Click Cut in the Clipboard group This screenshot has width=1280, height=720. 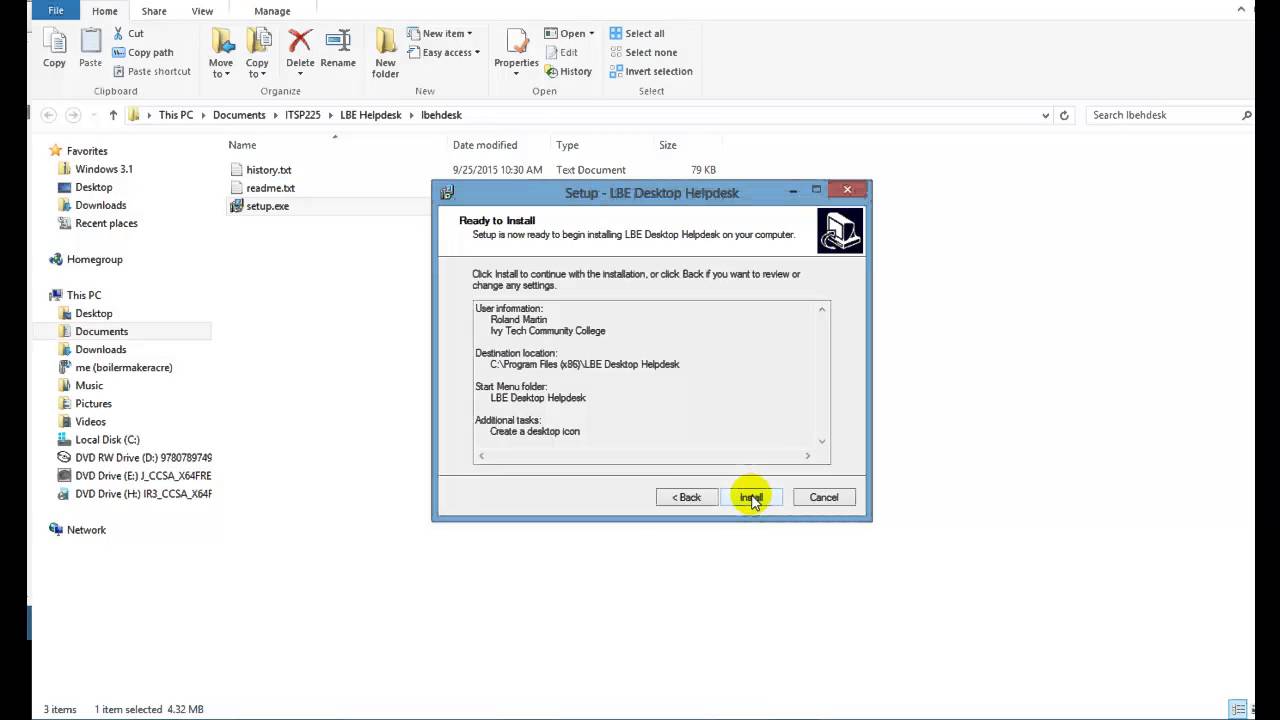(x=128, y=33)
